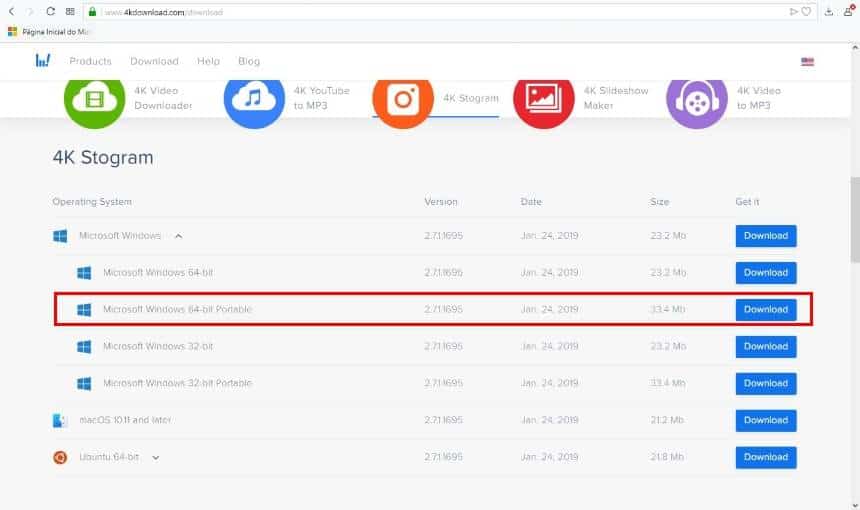Open the Download menu item
This screenshot has height=510, width=860.
tap(154, 61)
